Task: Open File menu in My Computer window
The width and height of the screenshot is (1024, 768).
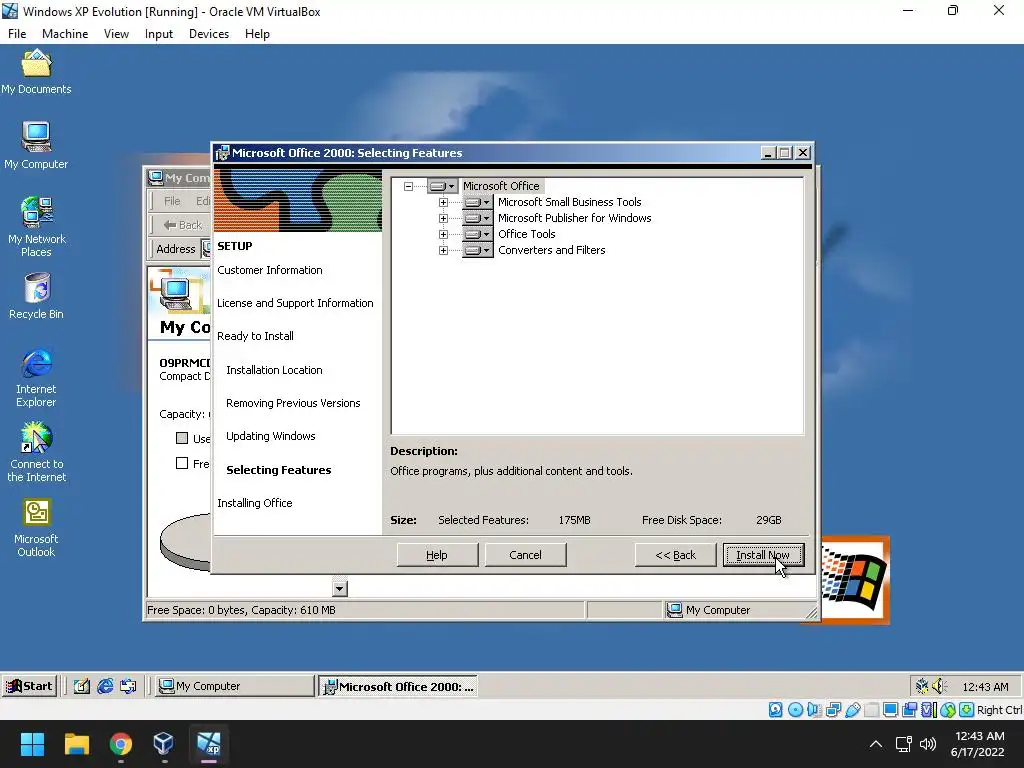Action: click(x=172, y=201)
